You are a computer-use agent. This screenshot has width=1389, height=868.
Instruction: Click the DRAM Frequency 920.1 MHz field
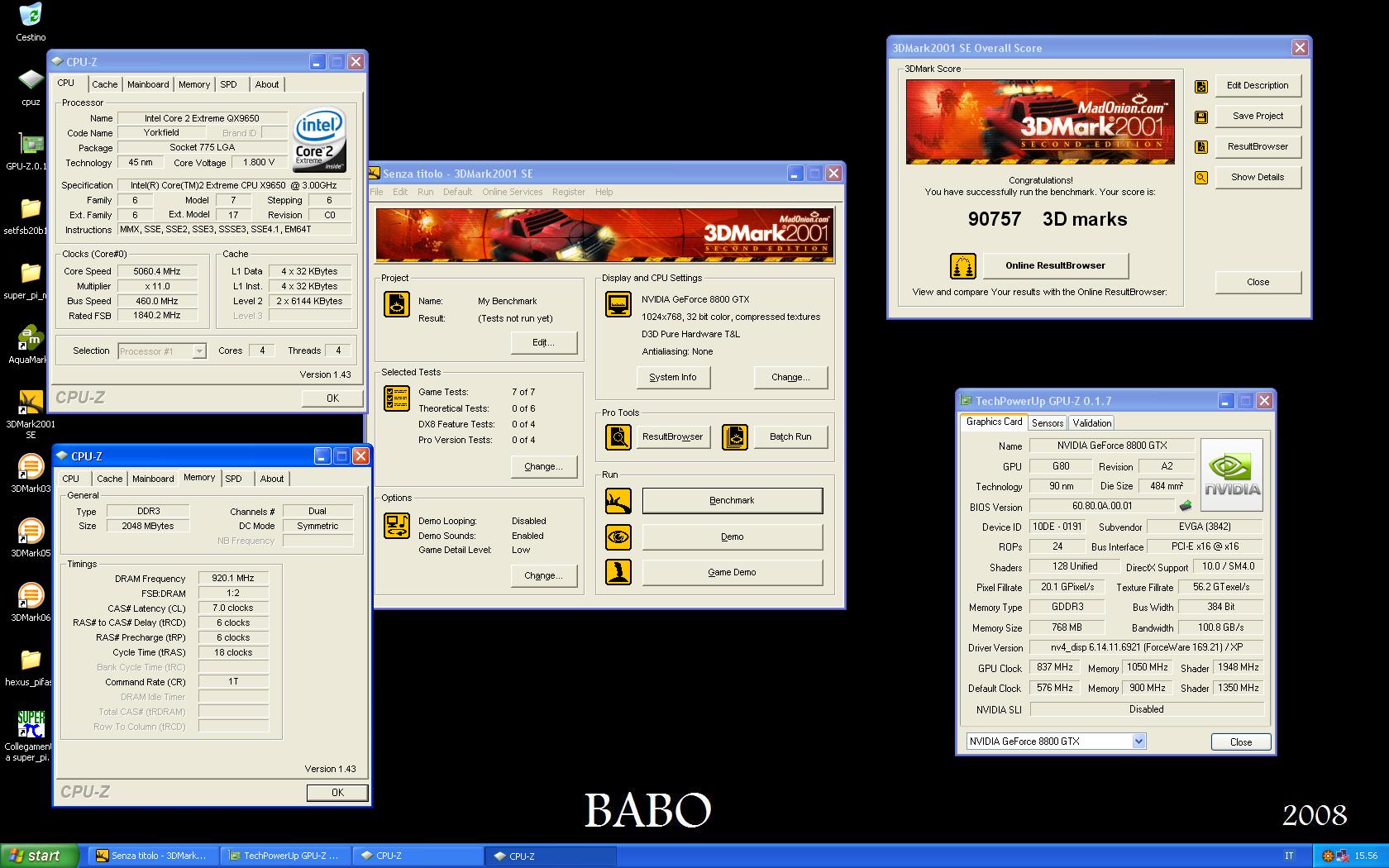[233, 579]
